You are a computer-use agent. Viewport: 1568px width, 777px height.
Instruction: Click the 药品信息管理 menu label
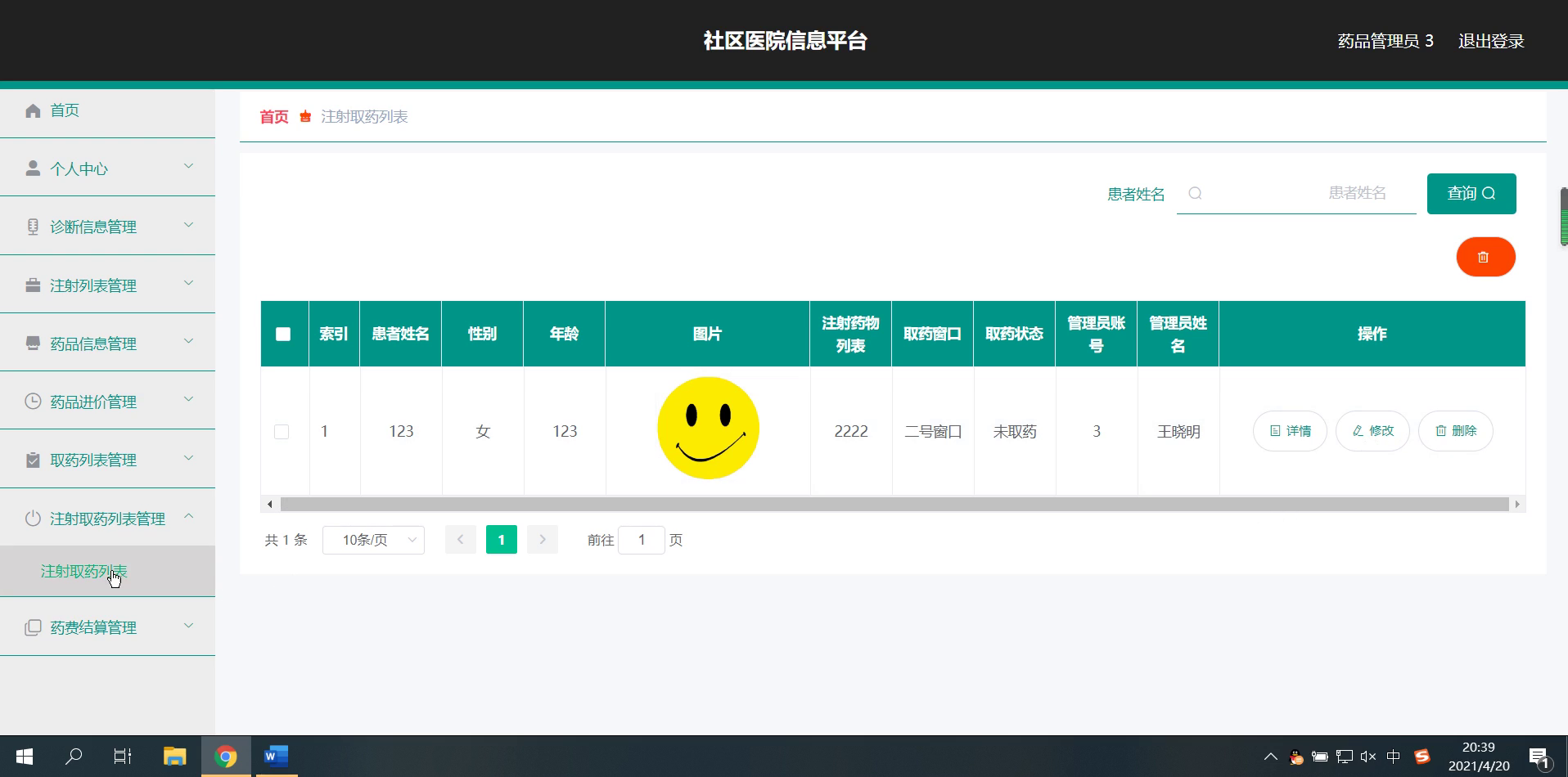click(93, 344)
